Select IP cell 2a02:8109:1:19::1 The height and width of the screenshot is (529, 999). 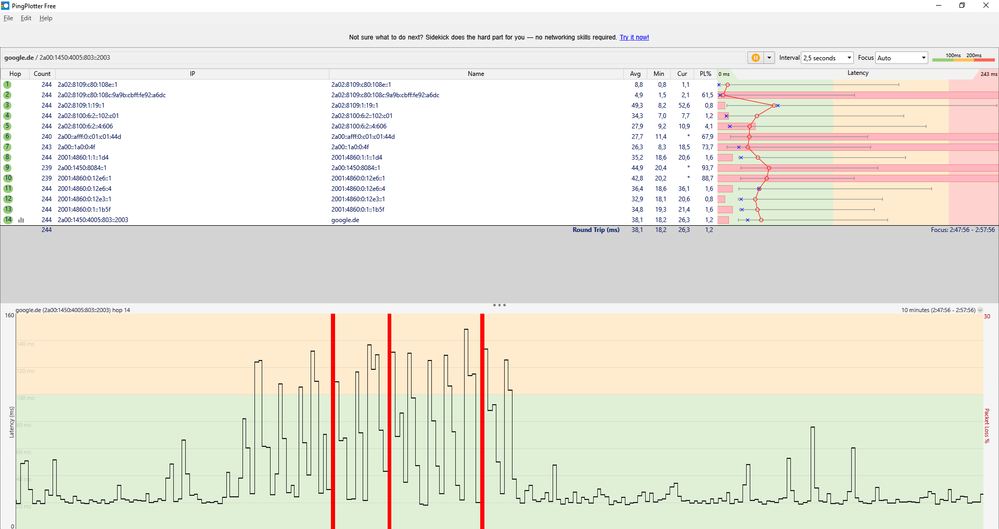[81, 105]
